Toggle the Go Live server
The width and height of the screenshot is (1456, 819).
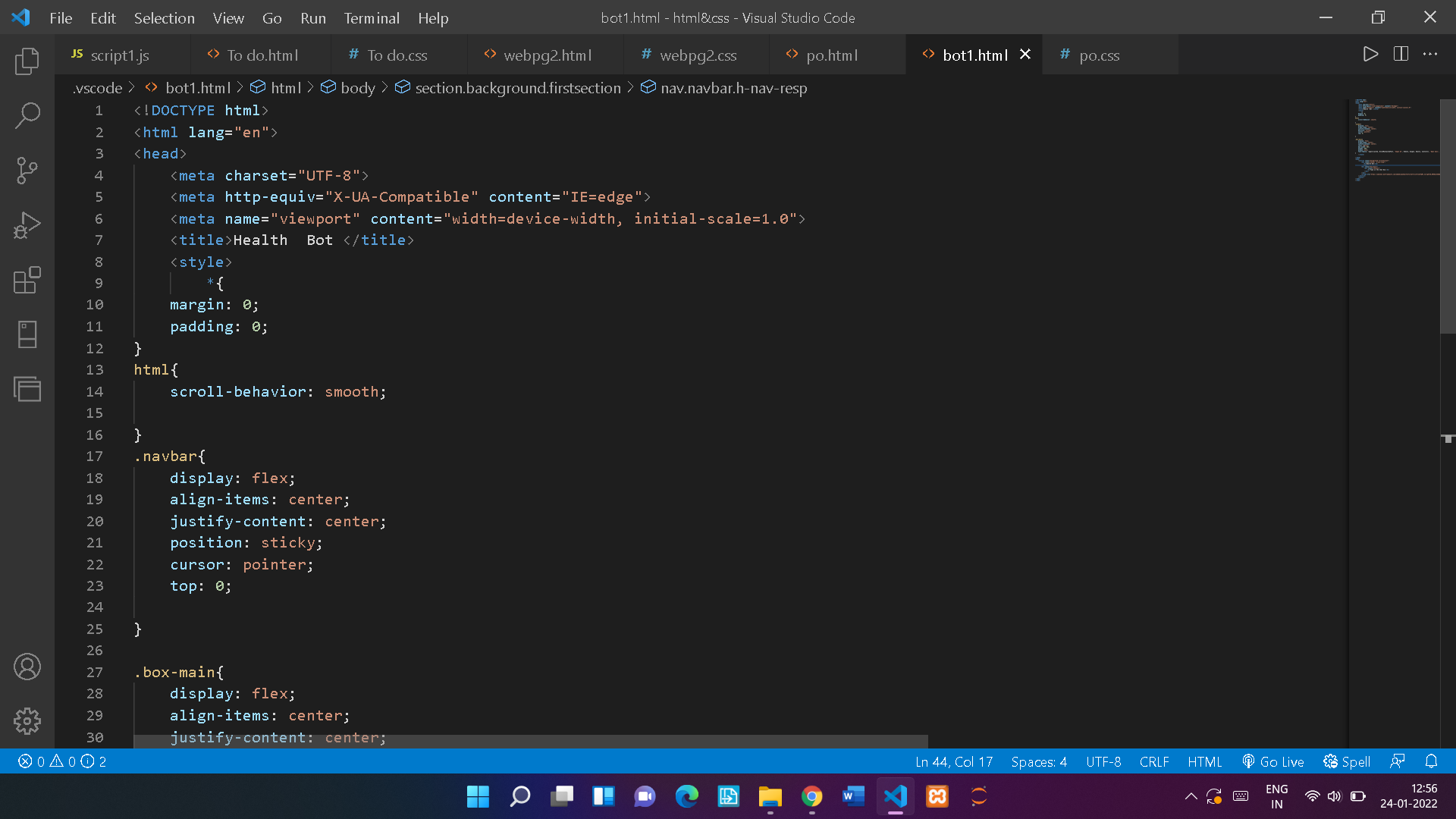point(1272,761)
